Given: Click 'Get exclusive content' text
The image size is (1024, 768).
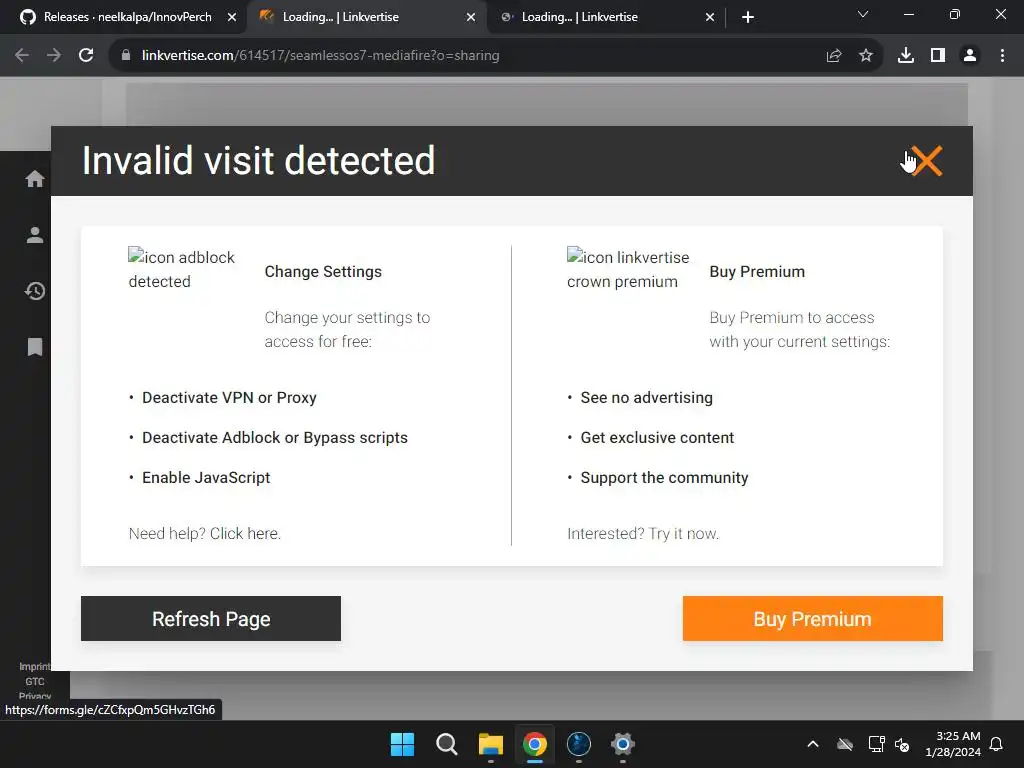Looking at the screenshot, I should pyautogui.click(x=657, y=438).
